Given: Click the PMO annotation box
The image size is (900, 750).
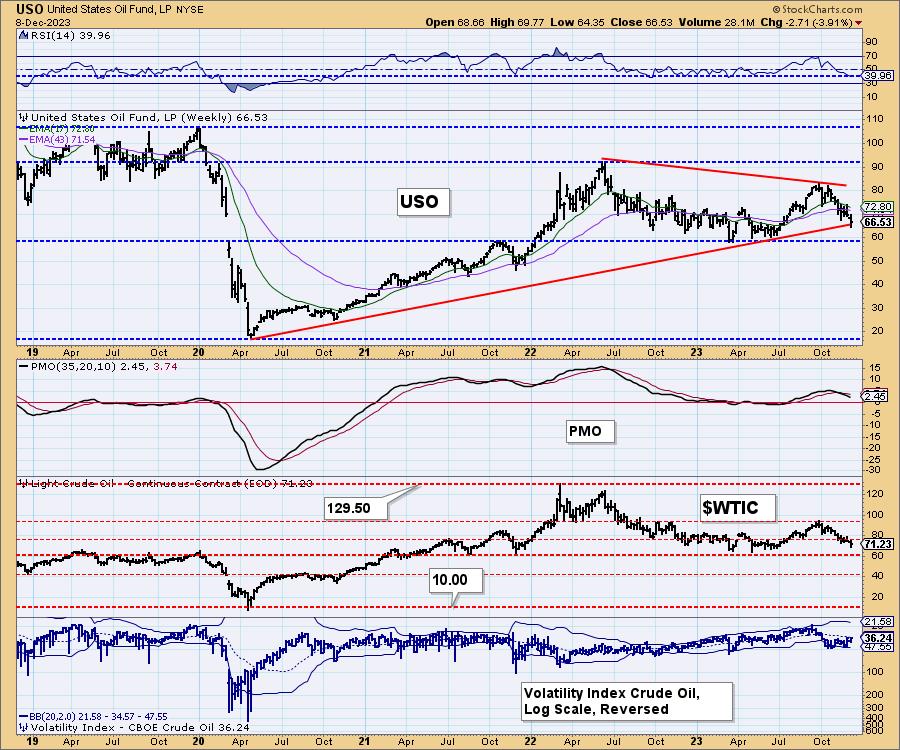Looking at the screenshot, I should click(x=588, y=431).
